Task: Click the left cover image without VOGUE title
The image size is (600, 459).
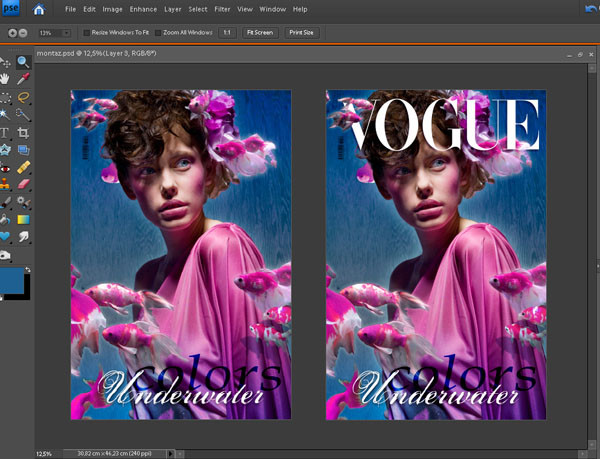Action: click(x=181, y=255)
